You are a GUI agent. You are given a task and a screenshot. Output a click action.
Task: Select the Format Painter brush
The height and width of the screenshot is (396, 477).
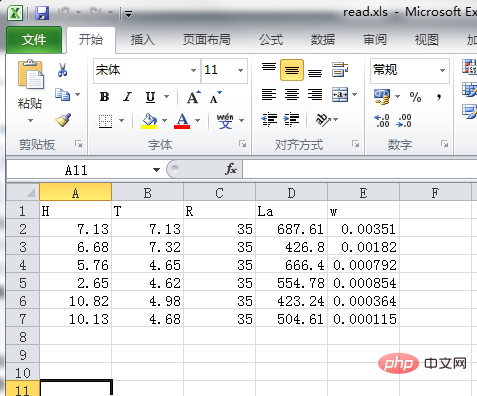pyautogui.click(x=63, y=120)
